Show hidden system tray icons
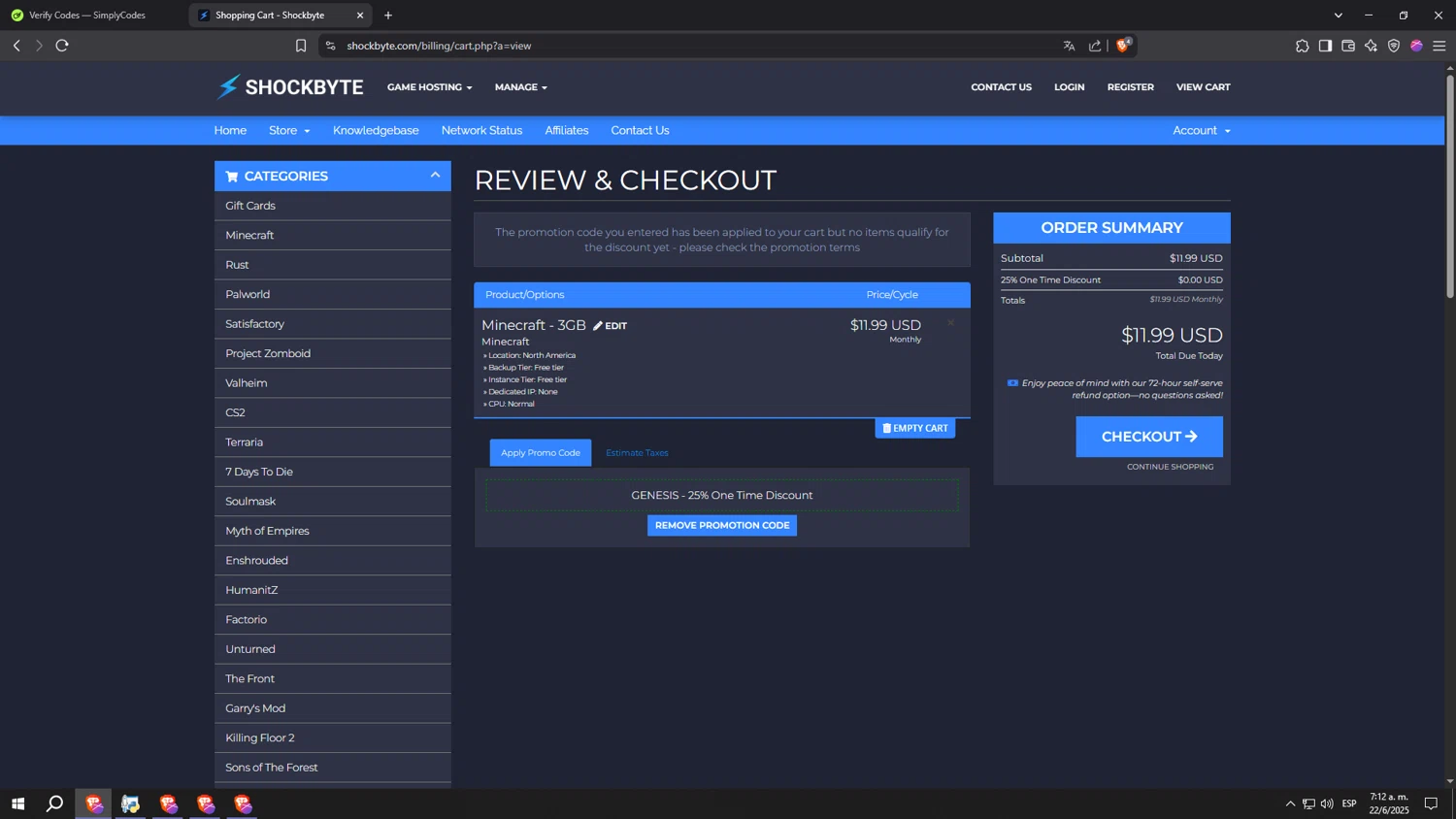Image resolution: width=1456 pixels, height=819 pixels. pyautogui.click(x=1290, y=803)
